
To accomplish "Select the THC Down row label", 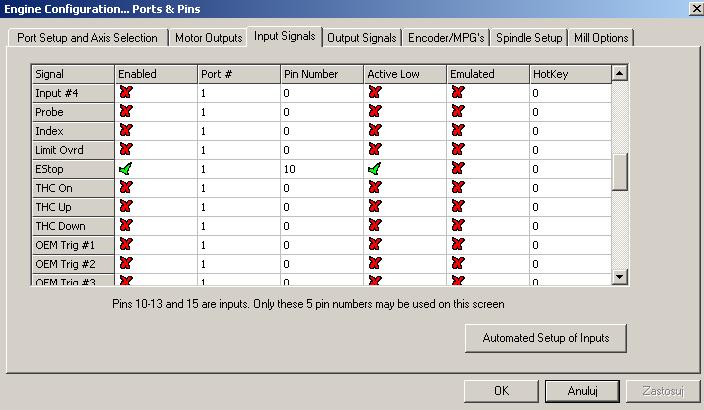I will tap(73, 226).
